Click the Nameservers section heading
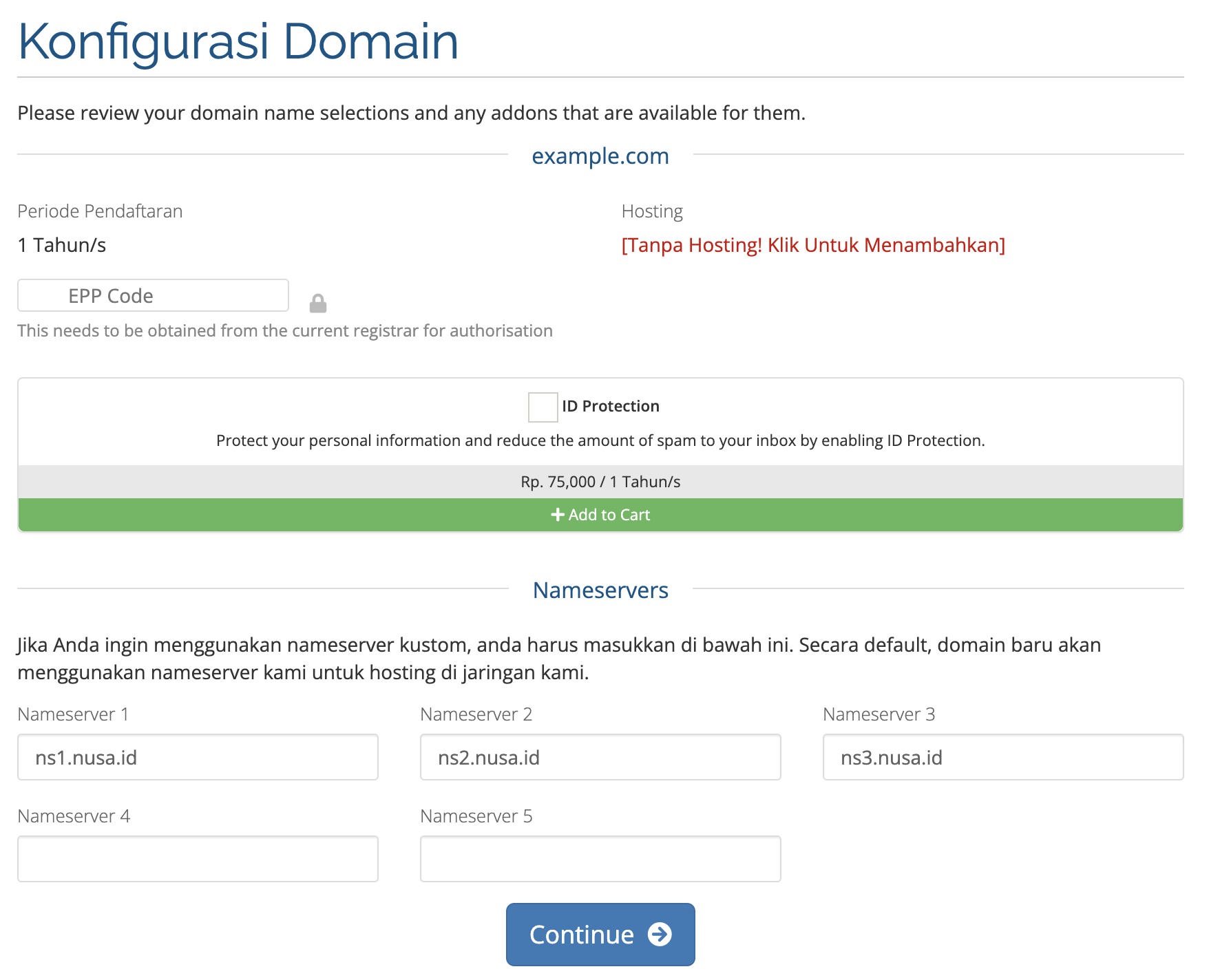Image resolution: width=1209 pixels, height=980 pixels. click(x=600, y=590)
